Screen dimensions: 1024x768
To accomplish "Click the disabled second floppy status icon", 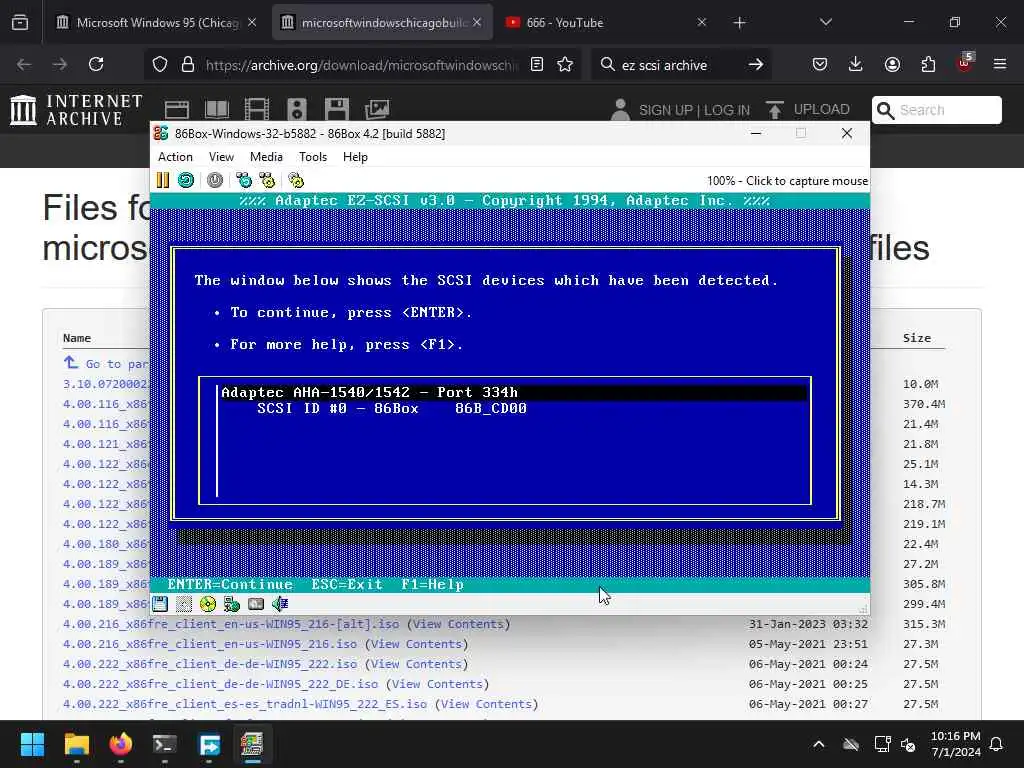I will (x=184, y=604).
